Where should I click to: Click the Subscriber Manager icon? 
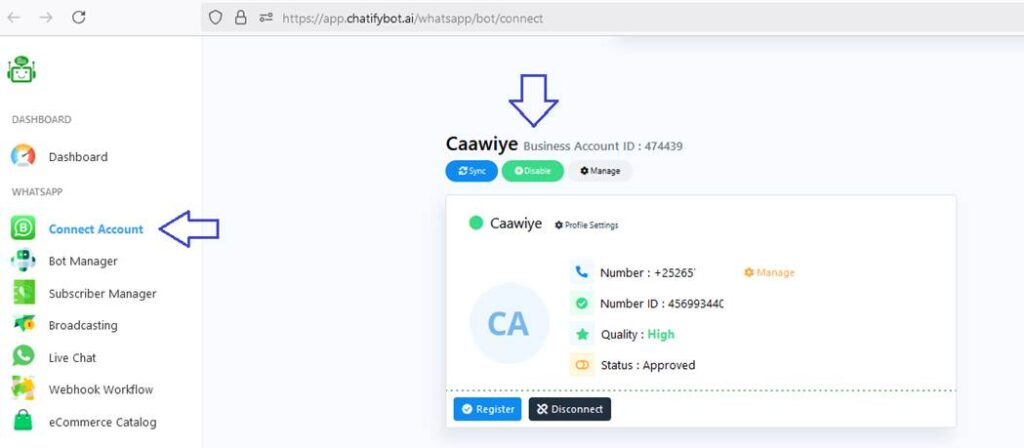point(23,293)
